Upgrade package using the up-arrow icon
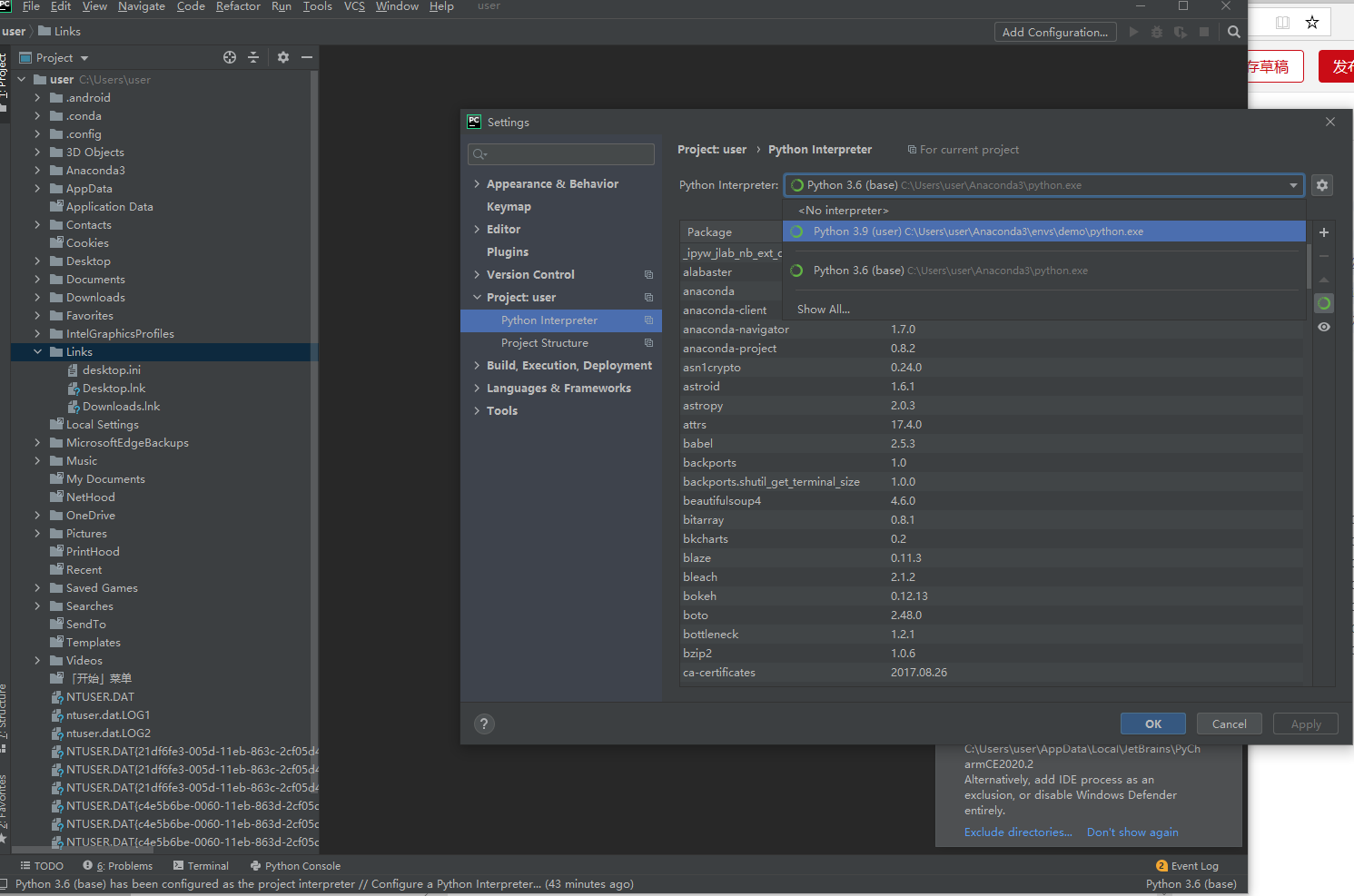 tap(1323, 280)
